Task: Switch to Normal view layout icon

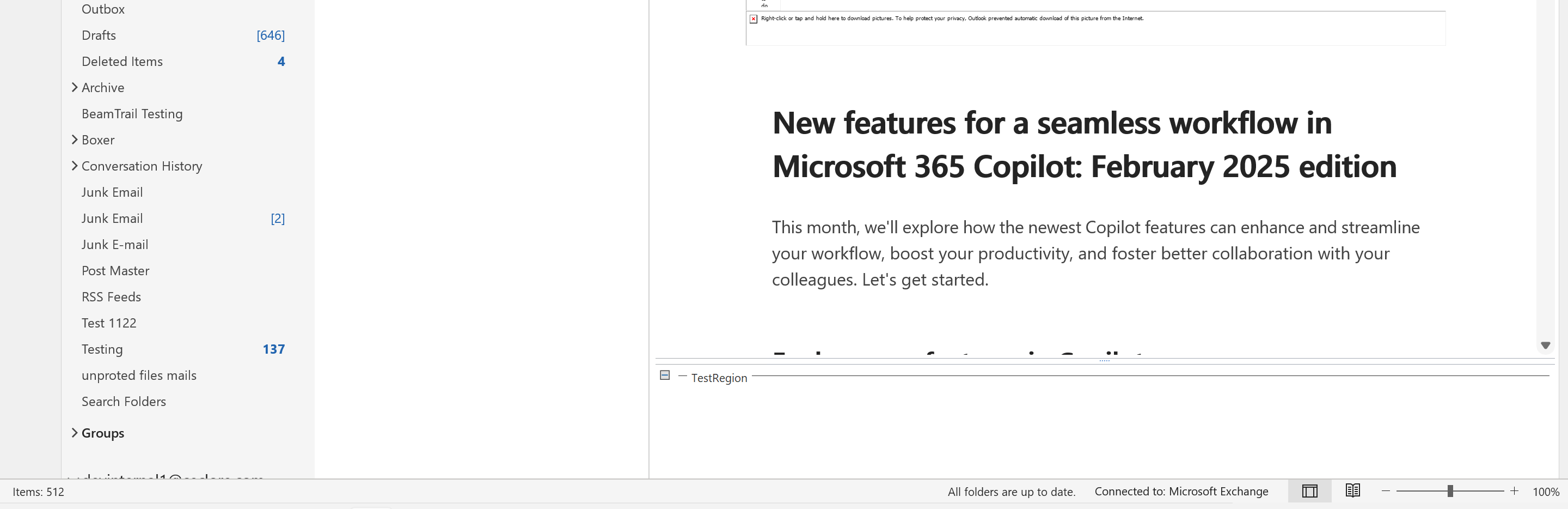Action: pos(1309,492)
